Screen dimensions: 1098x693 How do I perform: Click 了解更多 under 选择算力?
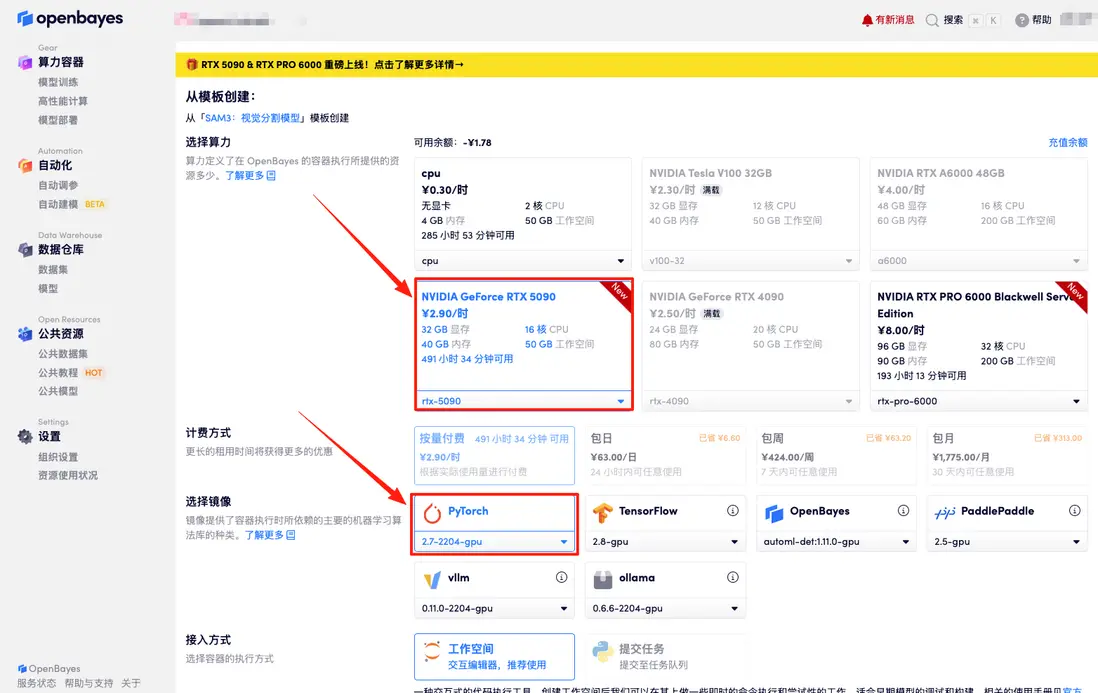pos(250,176)
